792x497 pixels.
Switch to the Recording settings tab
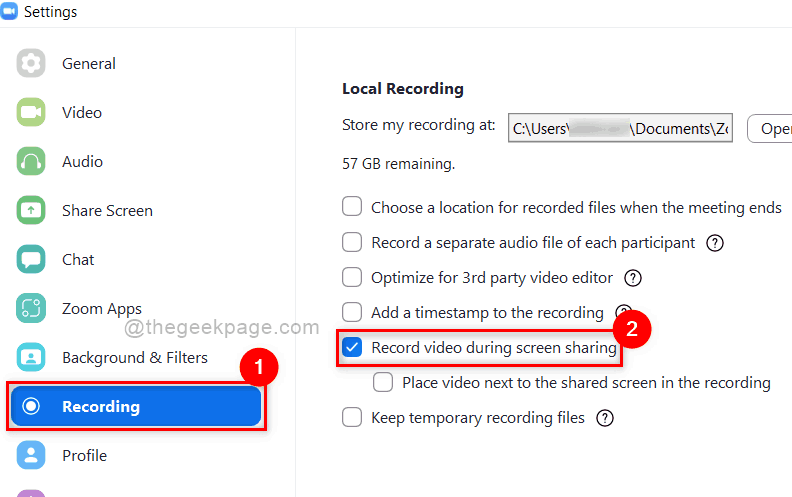click(x=136, y=406)
